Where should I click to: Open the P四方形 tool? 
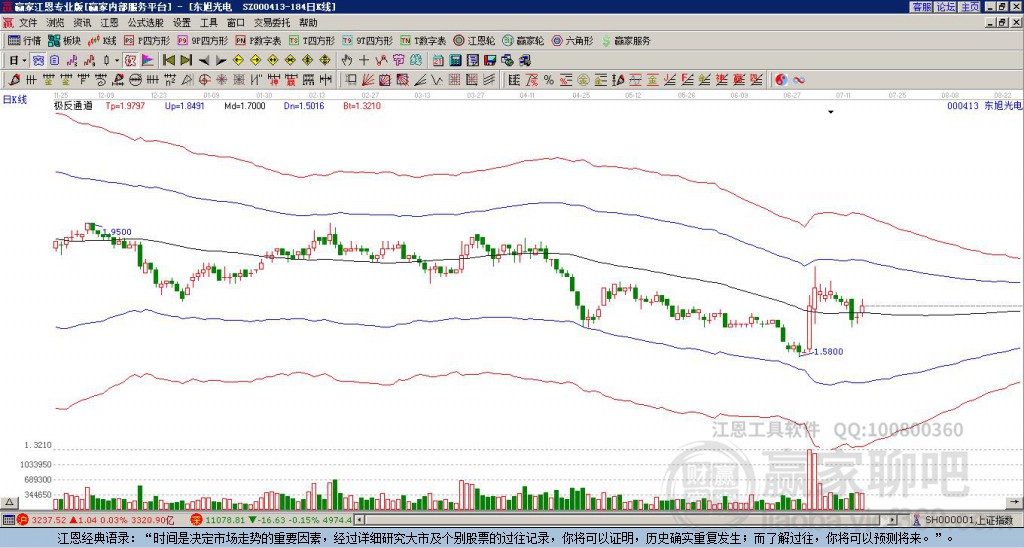coord(147,40)
